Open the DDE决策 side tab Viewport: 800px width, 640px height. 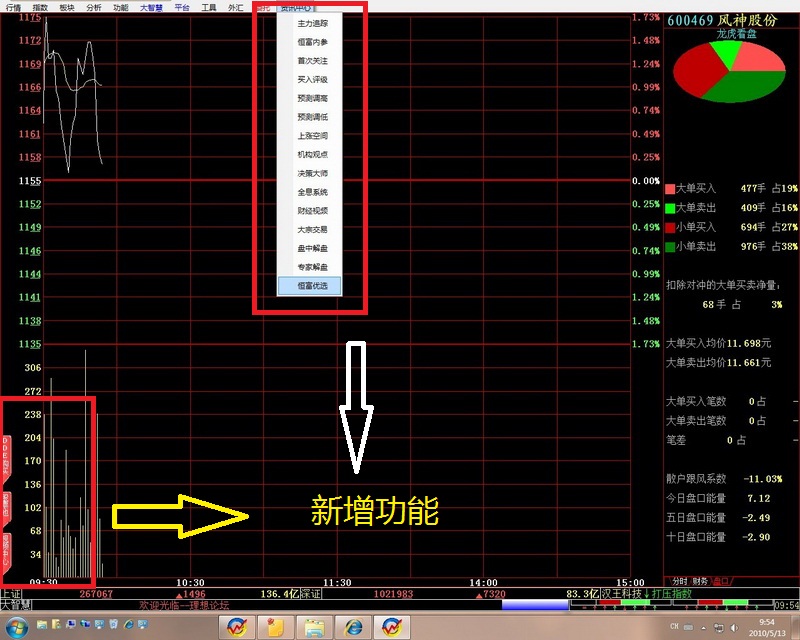point(7,459)
